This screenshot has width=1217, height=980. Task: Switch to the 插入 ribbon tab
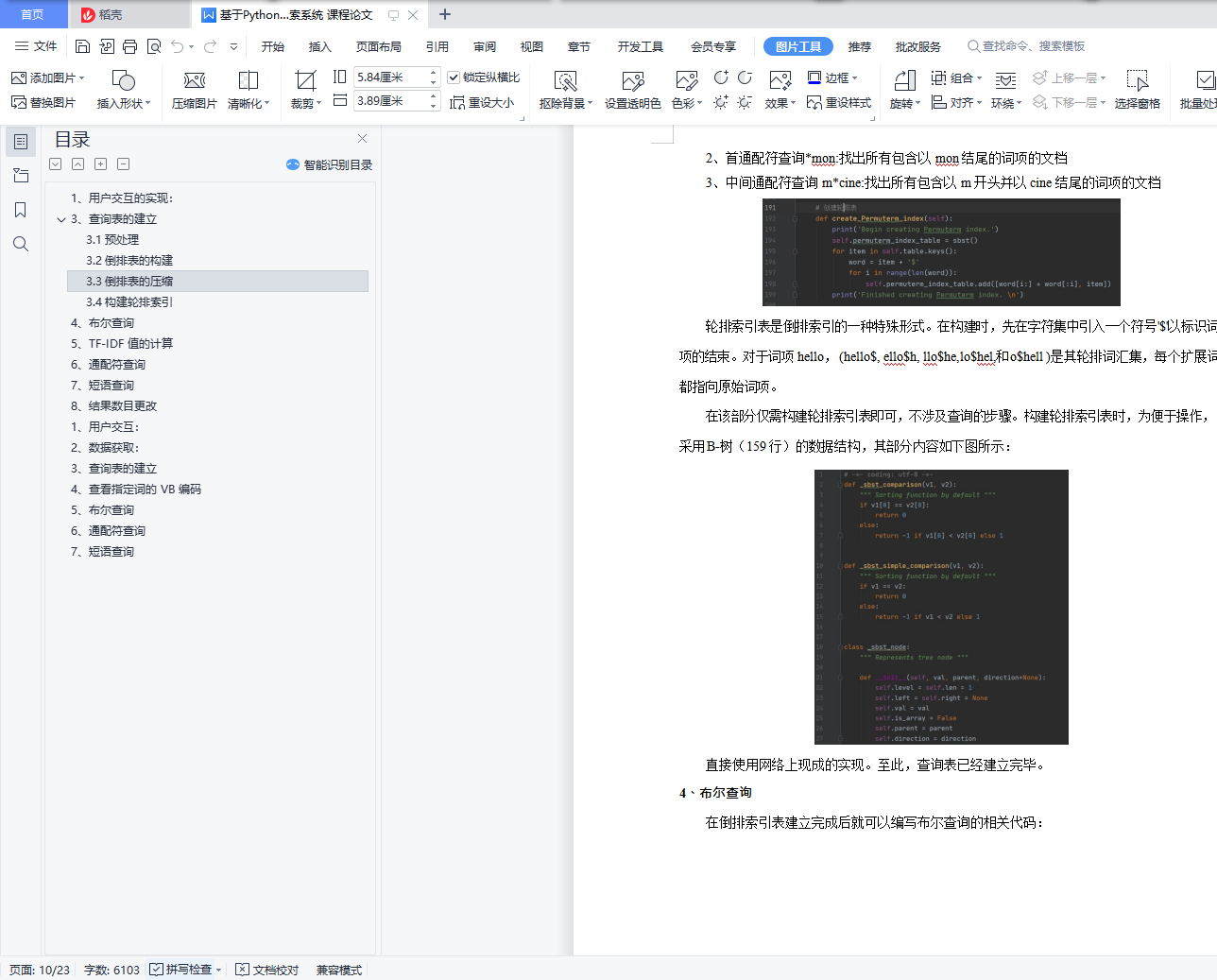tap(320, 46)
